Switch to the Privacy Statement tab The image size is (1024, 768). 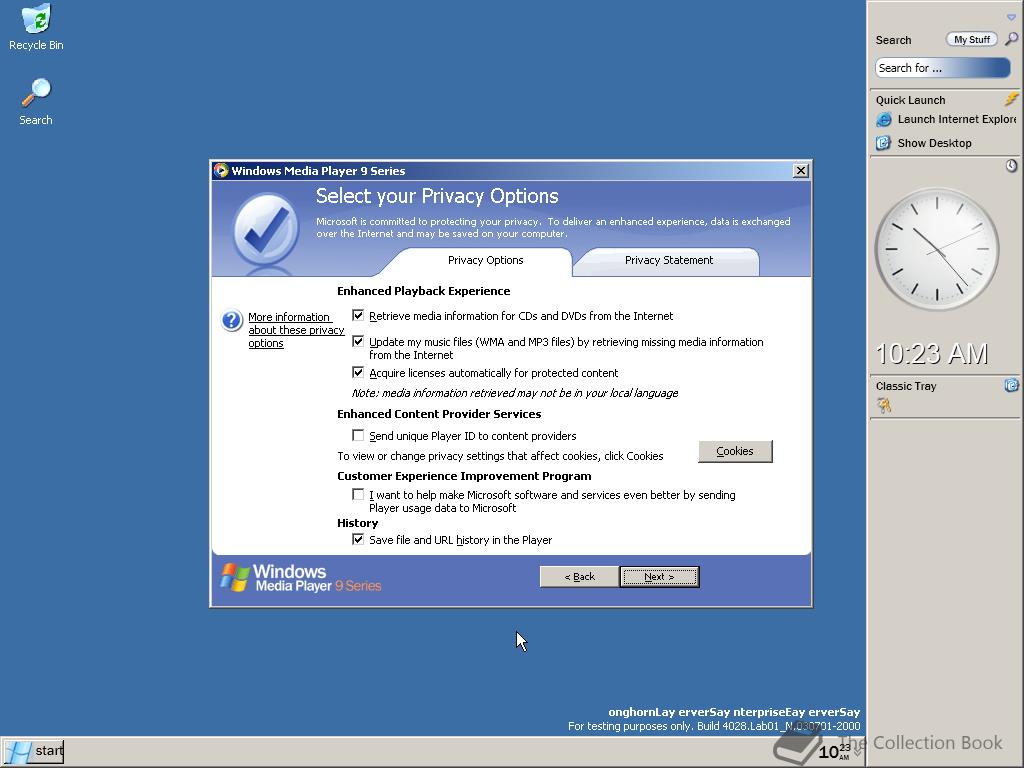coord(669,261)
